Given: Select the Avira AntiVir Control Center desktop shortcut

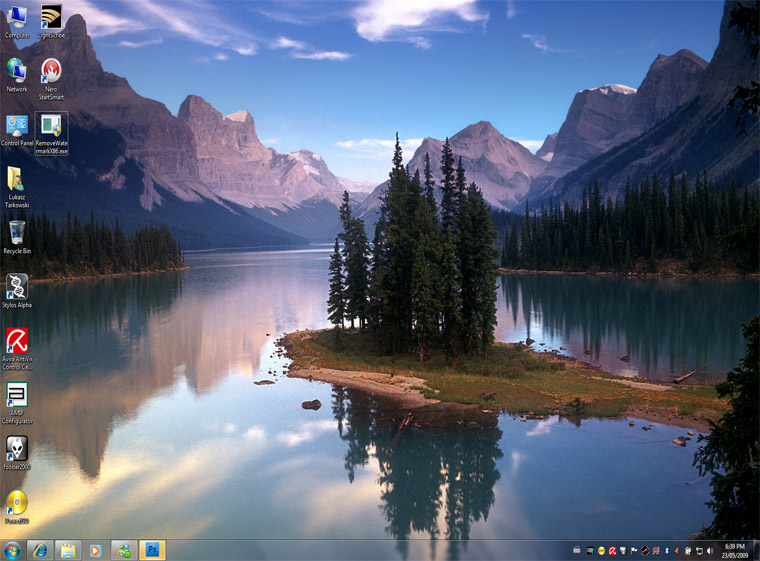Looking at the screenshot, I should 17,349.
